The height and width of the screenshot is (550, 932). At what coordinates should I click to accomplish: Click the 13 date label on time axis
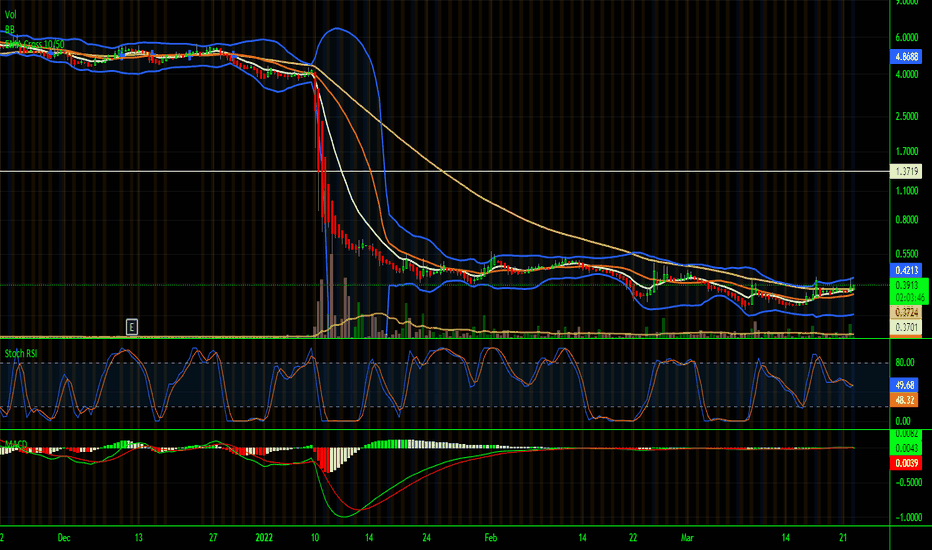pos(138,538)
